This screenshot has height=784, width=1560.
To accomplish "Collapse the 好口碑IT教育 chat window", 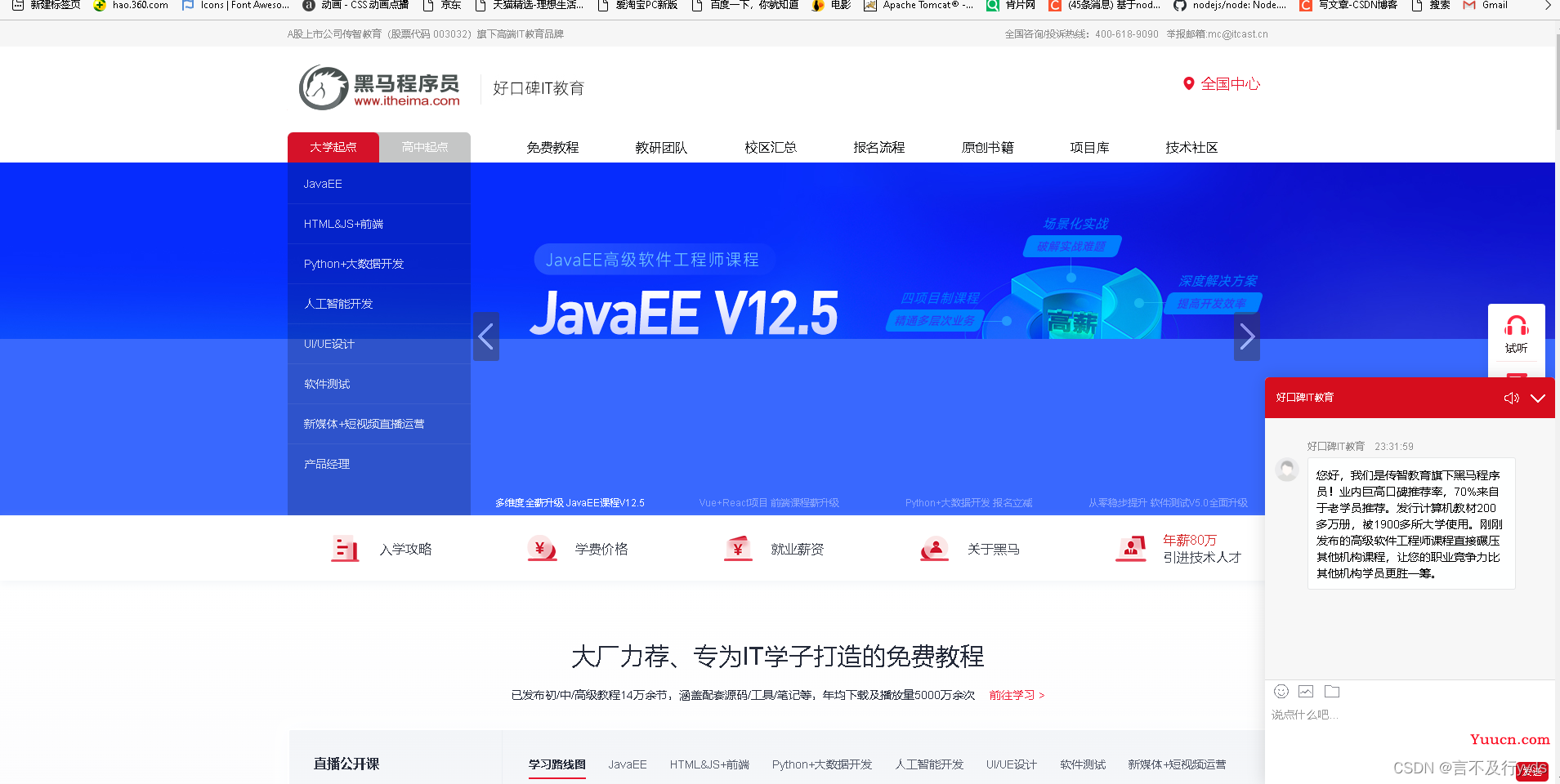I will pos(1538,398).
